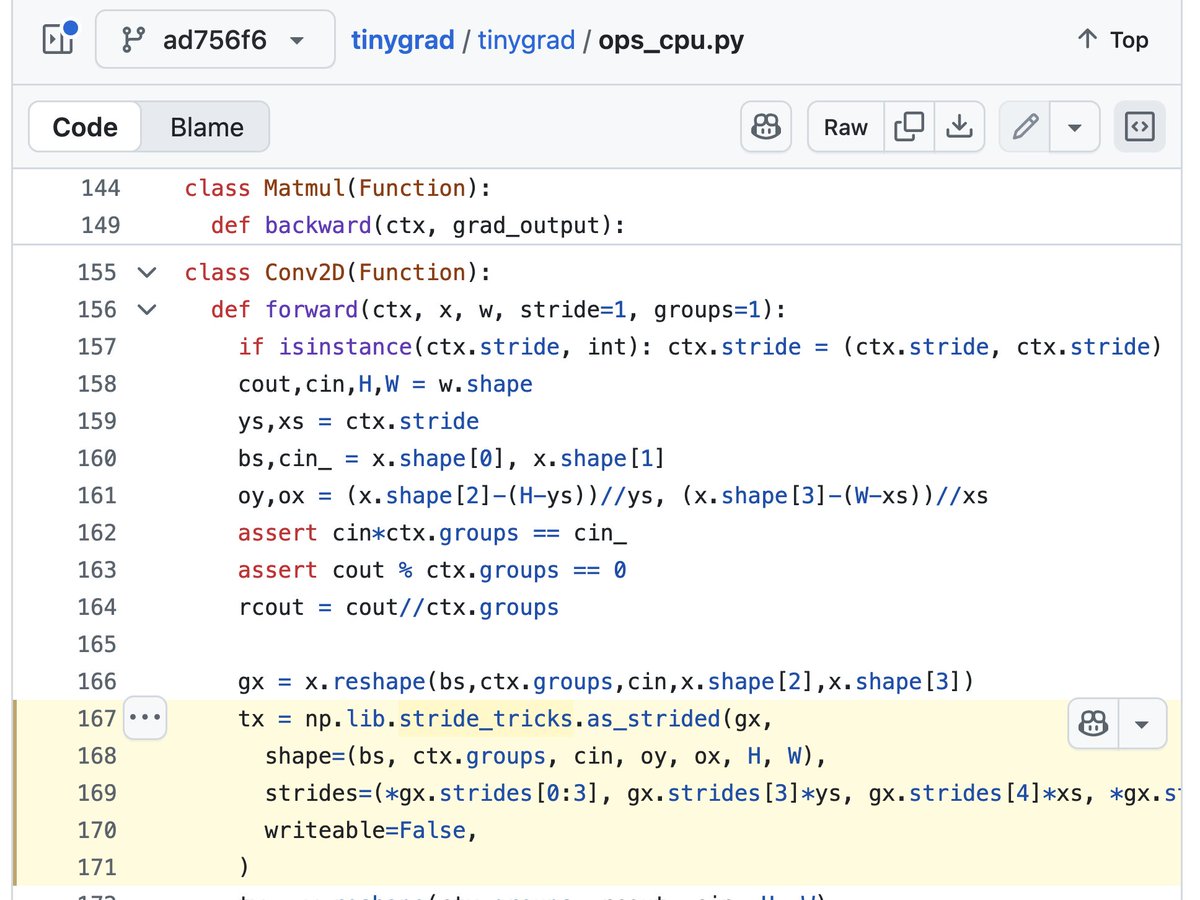The image size is (1200, 900).
Task: Switch to the Blame view tab
Action: [x=206, y=127]
